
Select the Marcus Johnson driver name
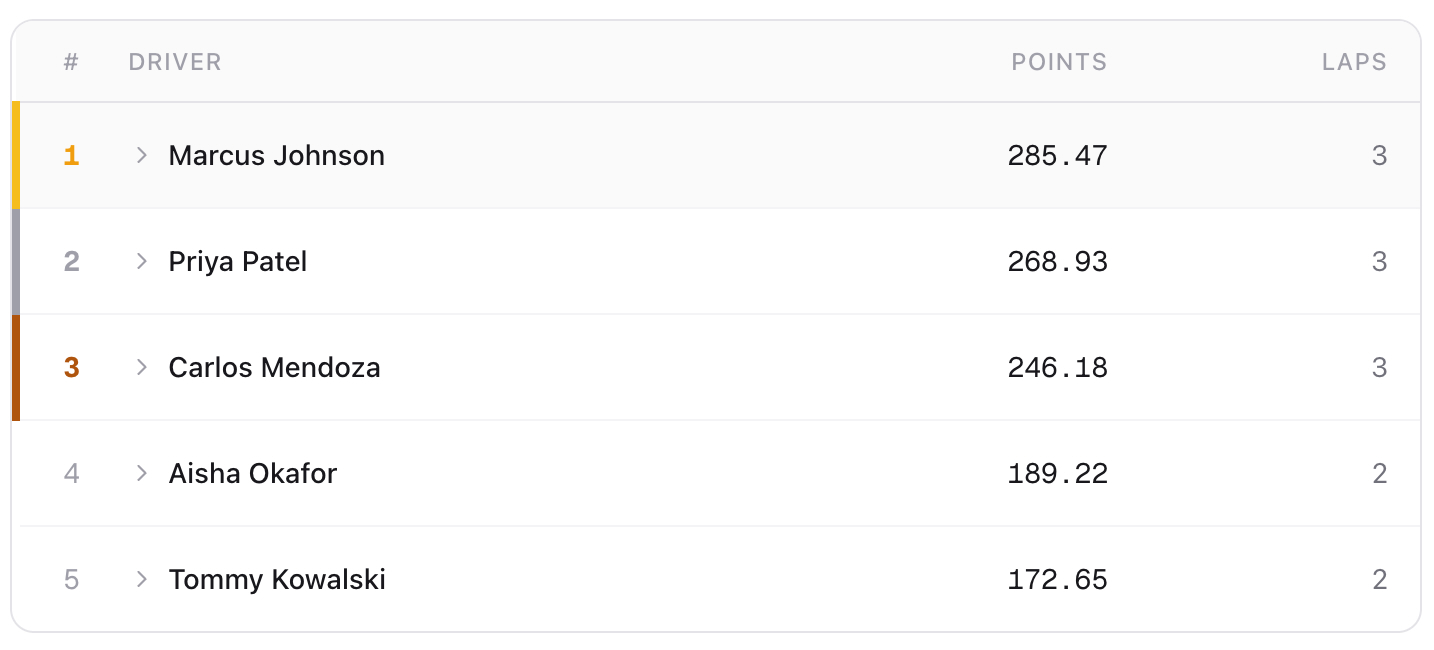(276, 155)
